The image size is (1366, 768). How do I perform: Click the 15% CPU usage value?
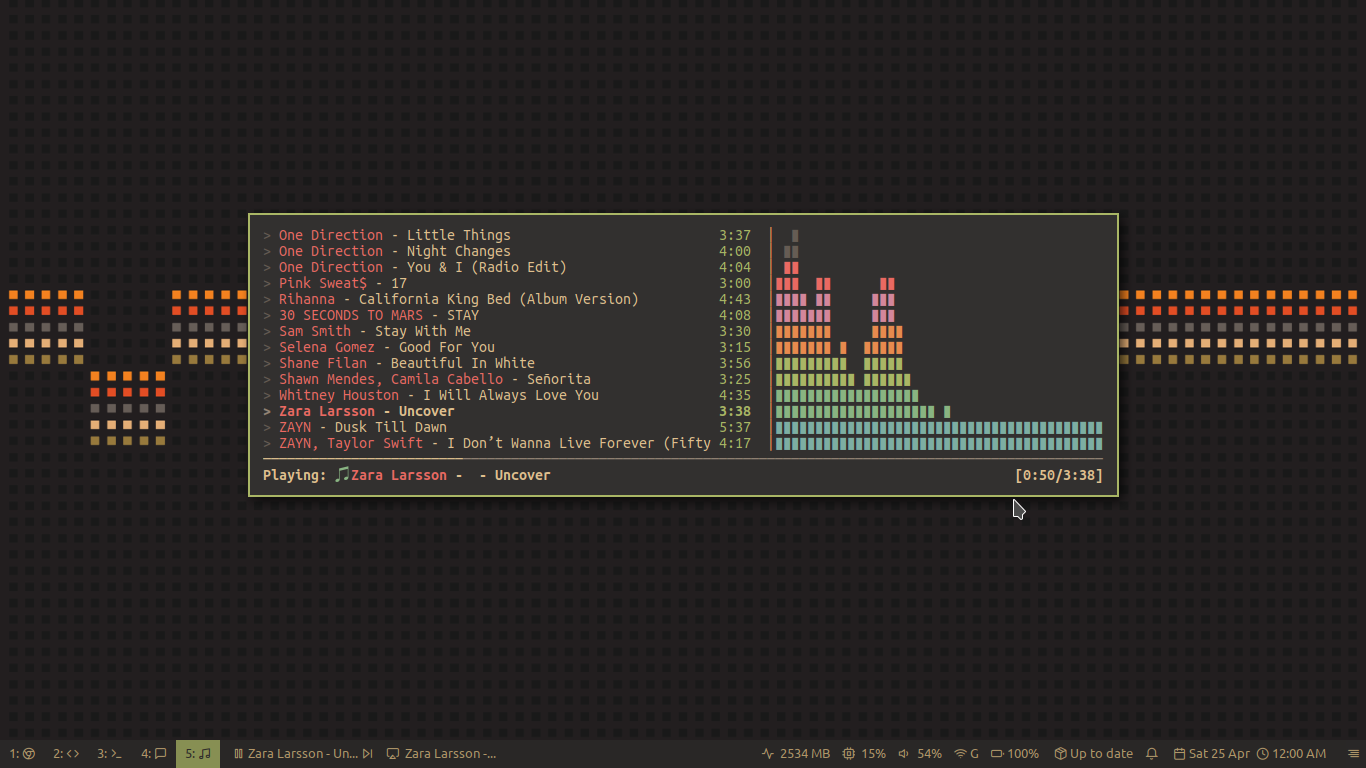873,754
